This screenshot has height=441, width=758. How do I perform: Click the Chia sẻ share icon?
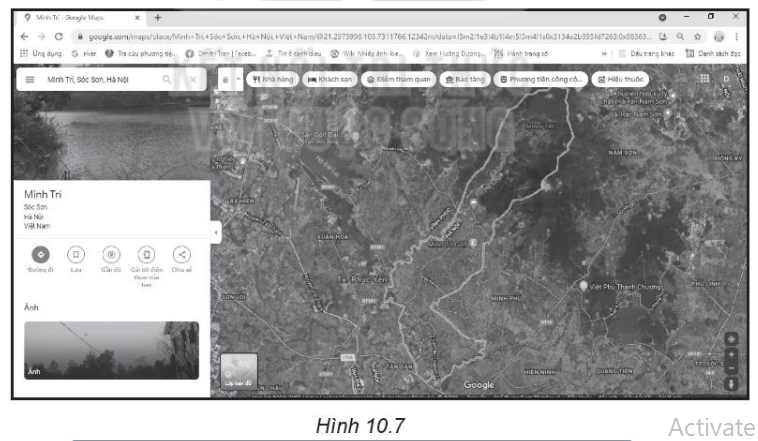pos(181,254)
